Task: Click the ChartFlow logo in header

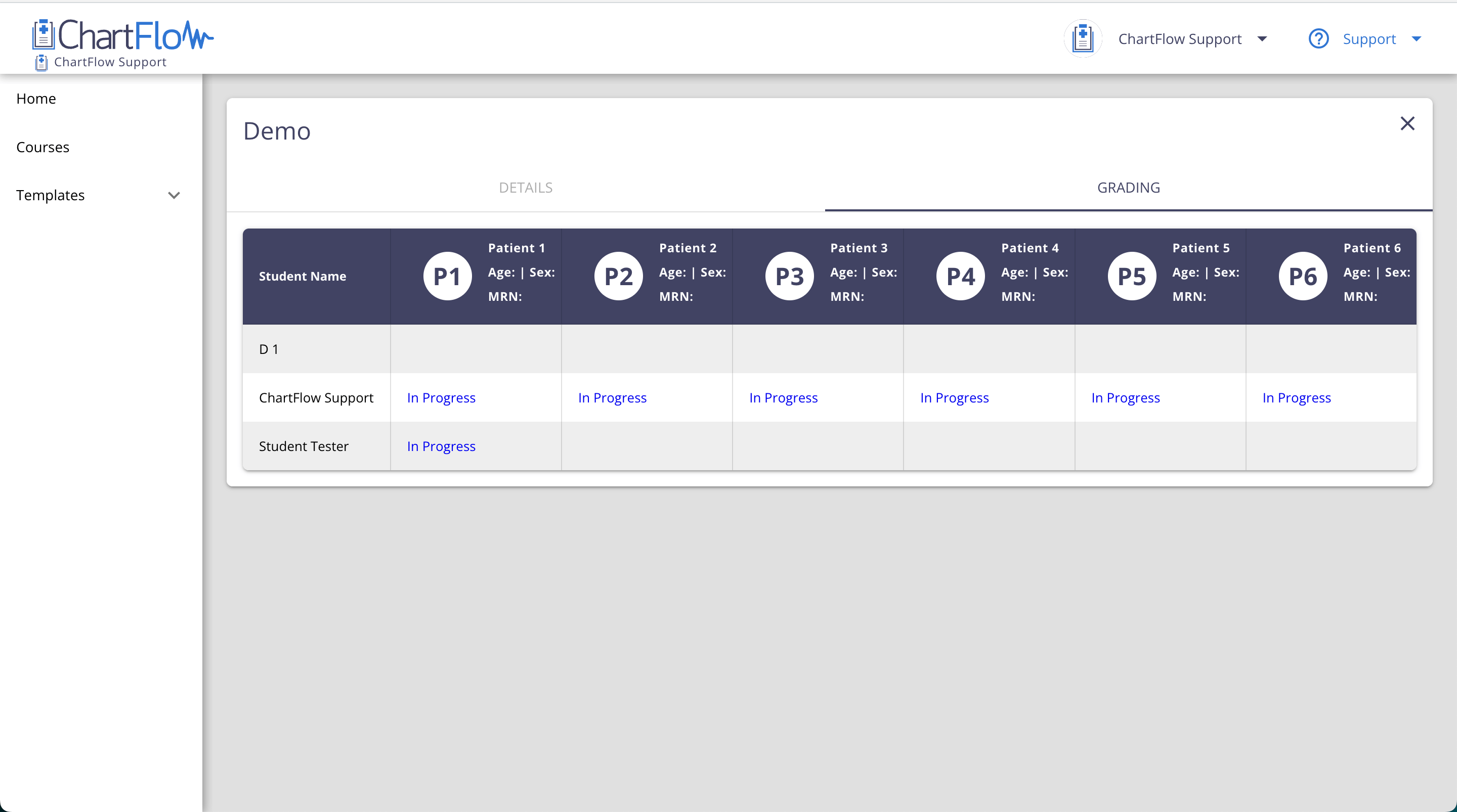Action: pos(123,35)
